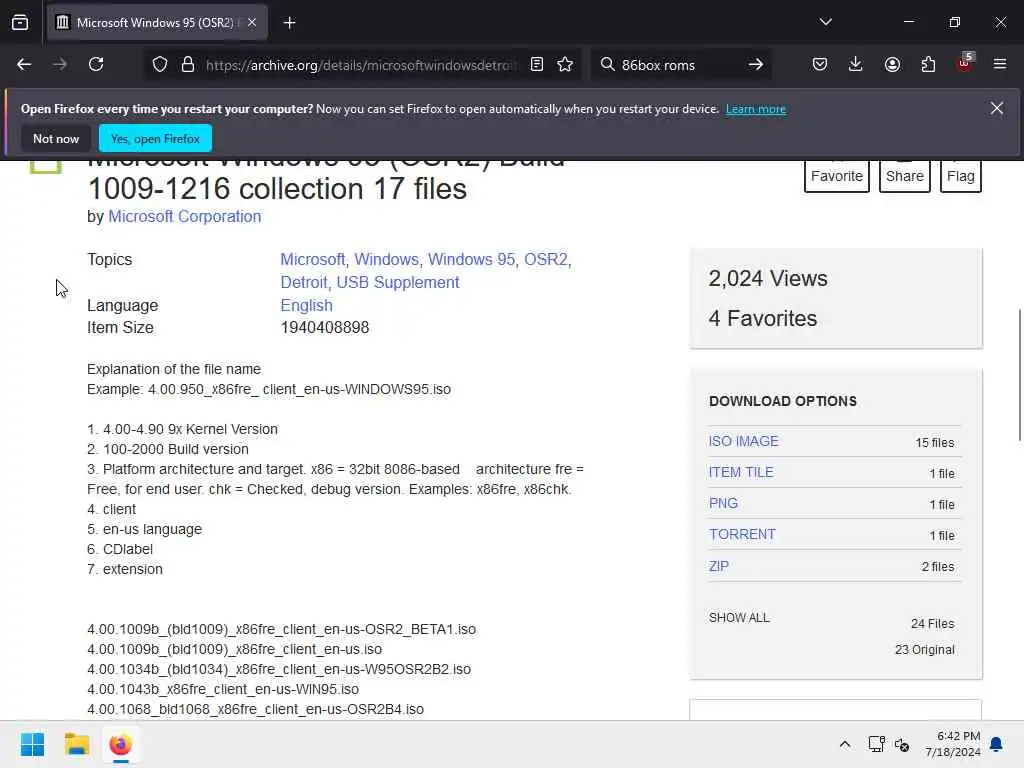This screenshot has width=1024, height=768.
Task: Select the Microsoft Windows 95 (OSR2) tab
Action: point(157,23)
